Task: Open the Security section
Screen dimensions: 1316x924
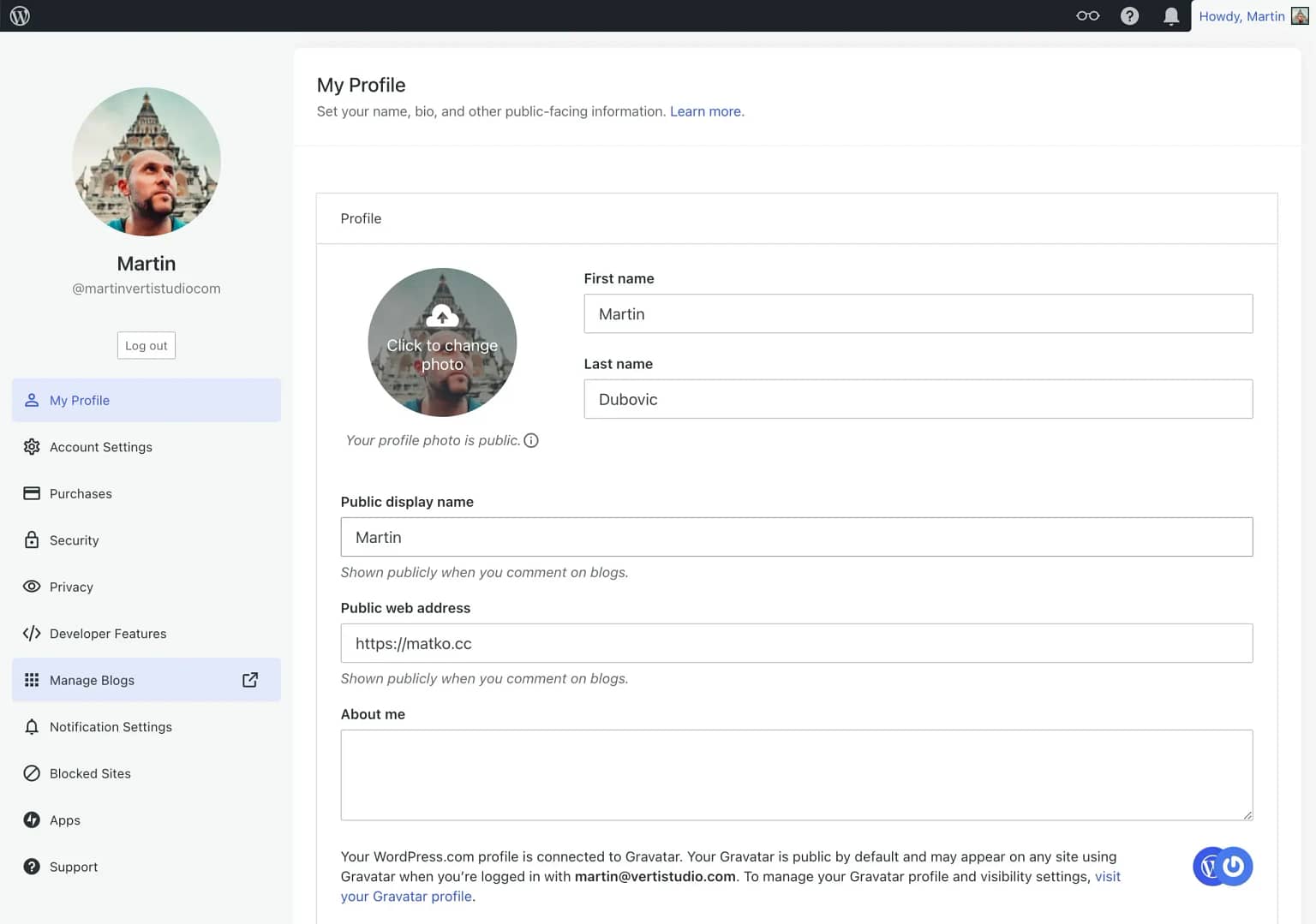Action: (147, 540)
